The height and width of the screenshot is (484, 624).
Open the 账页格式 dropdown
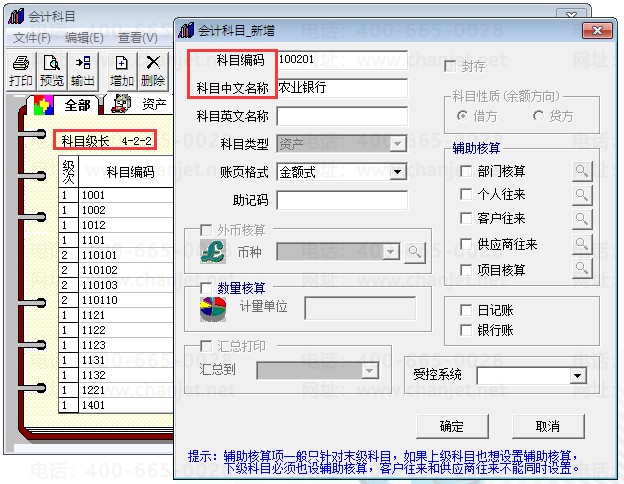[x=397, y=172]
